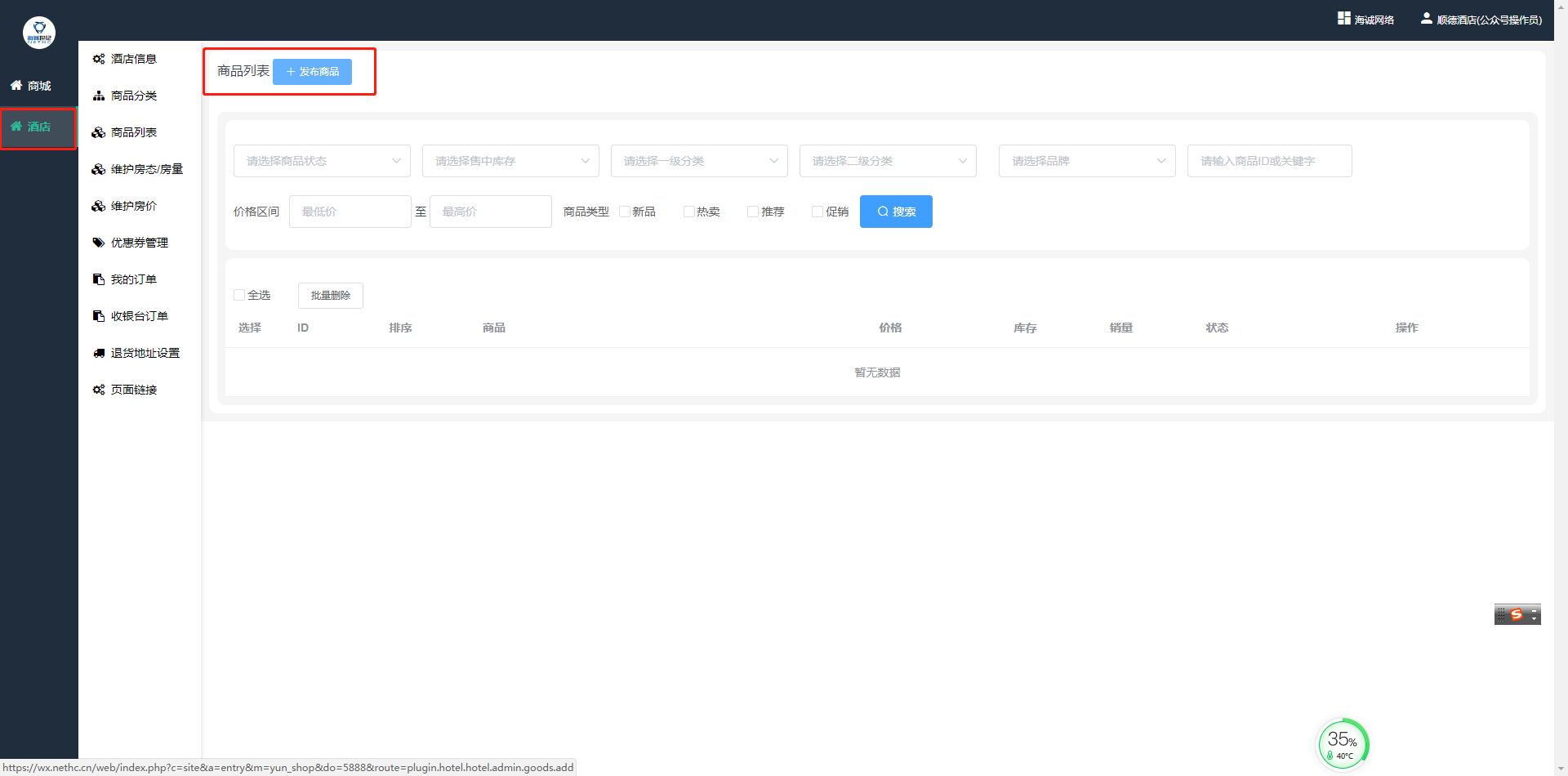1568x776 pixels.
Task: Click the 暂无数据 empty table message
Action: (x=878, y=372)
